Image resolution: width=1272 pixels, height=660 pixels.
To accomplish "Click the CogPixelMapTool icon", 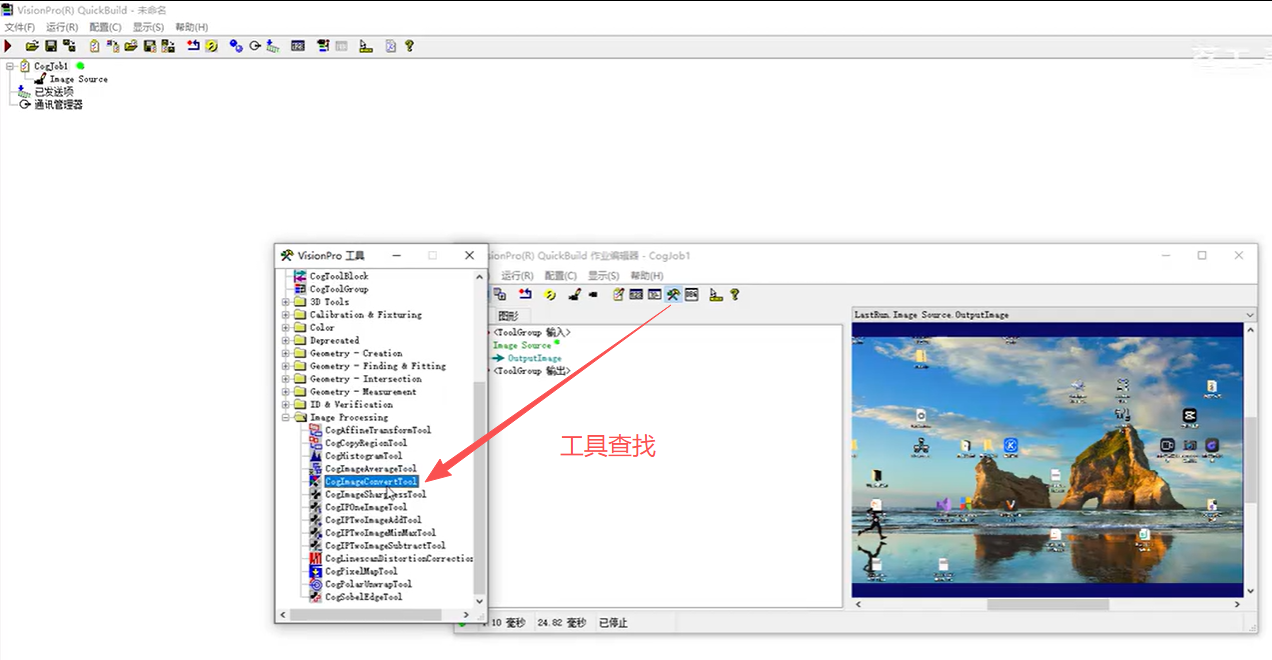I will coord(316,571).
